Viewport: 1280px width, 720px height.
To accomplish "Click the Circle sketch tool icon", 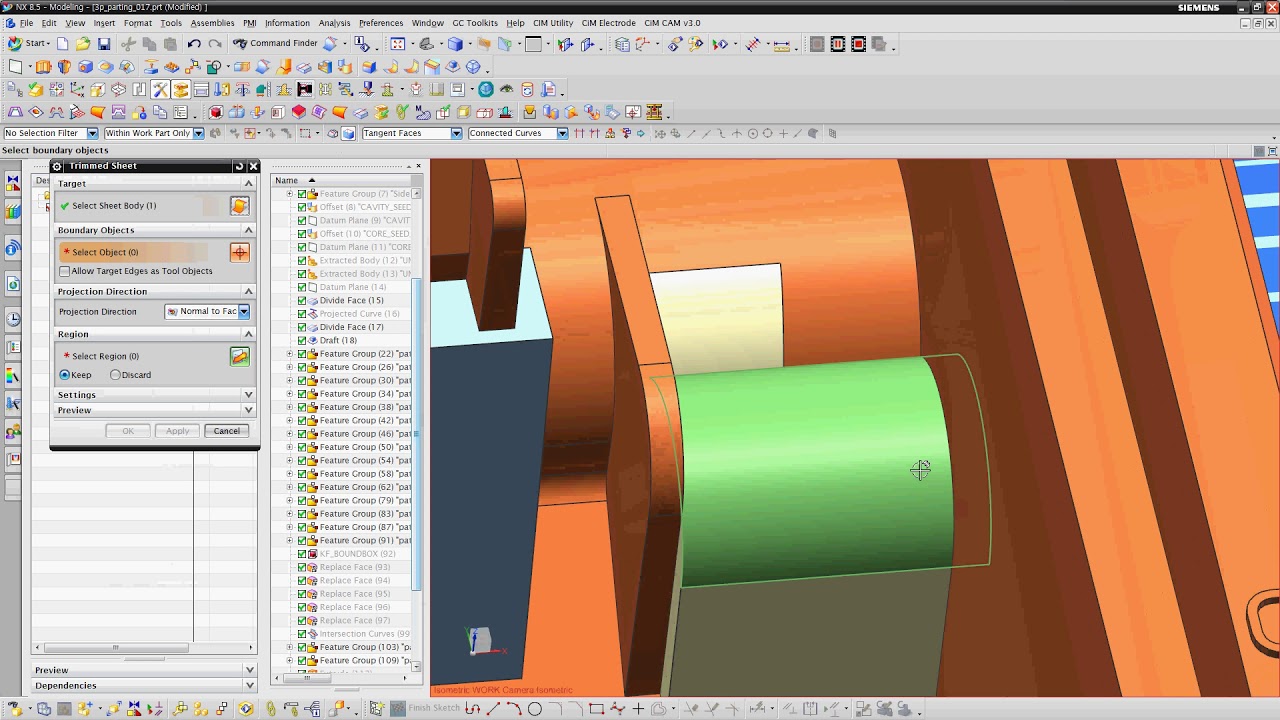I will click(535, 709).
